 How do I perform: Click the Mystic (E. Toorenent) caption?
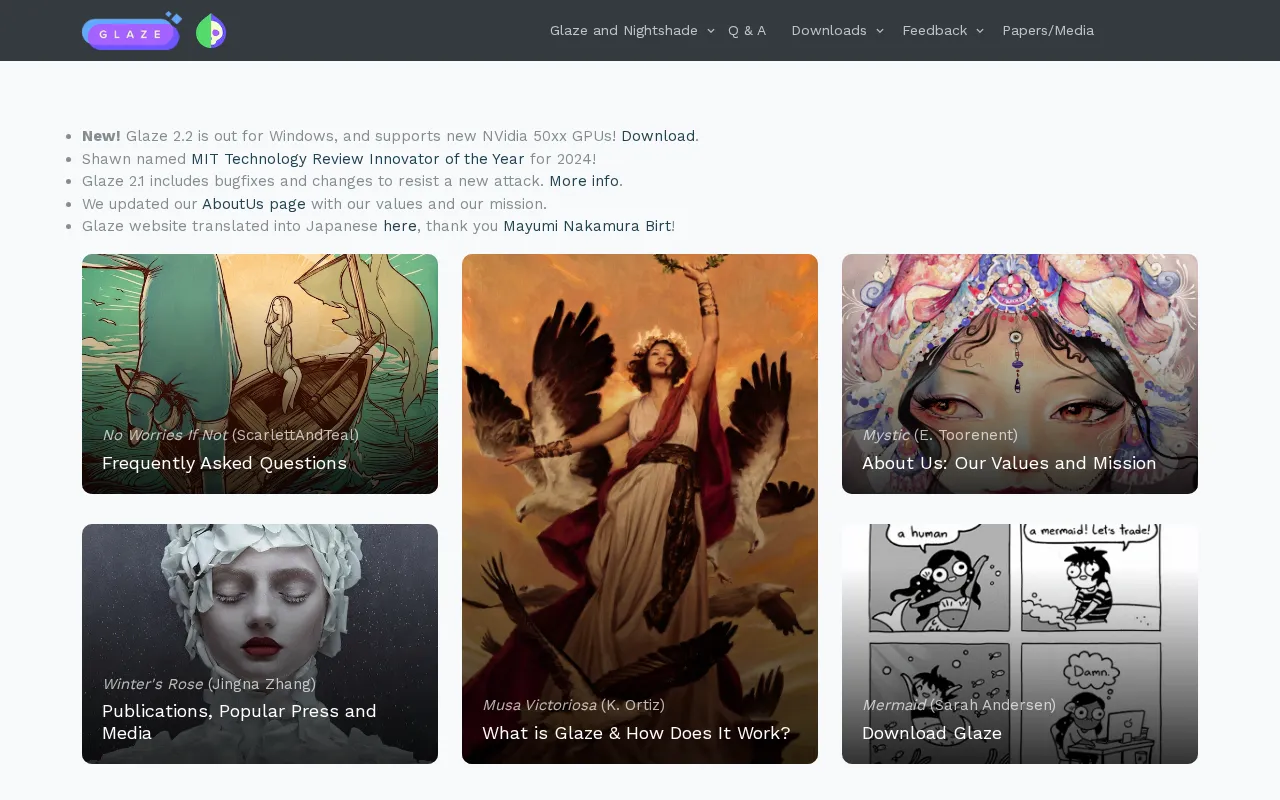[x=940, y=435]
